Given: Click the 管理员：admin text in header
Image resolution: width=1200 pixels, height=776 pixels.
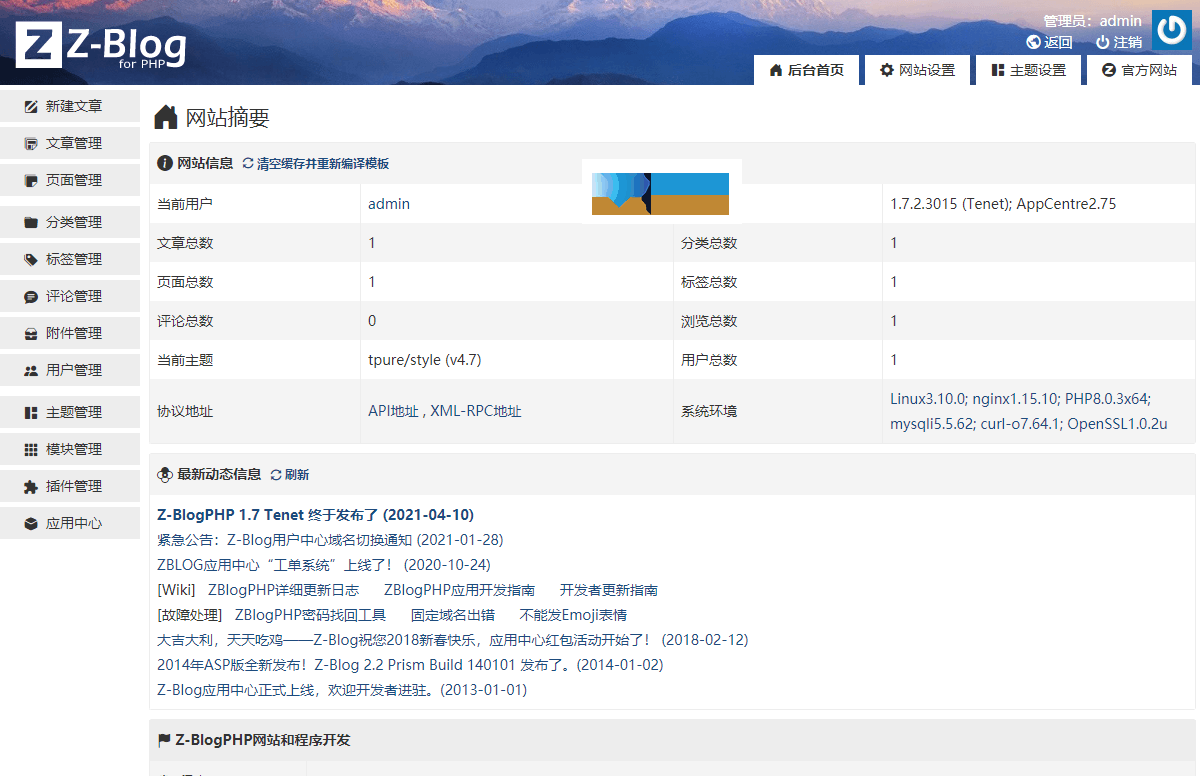Looking at the screenshot, I should click(1092, 20).
